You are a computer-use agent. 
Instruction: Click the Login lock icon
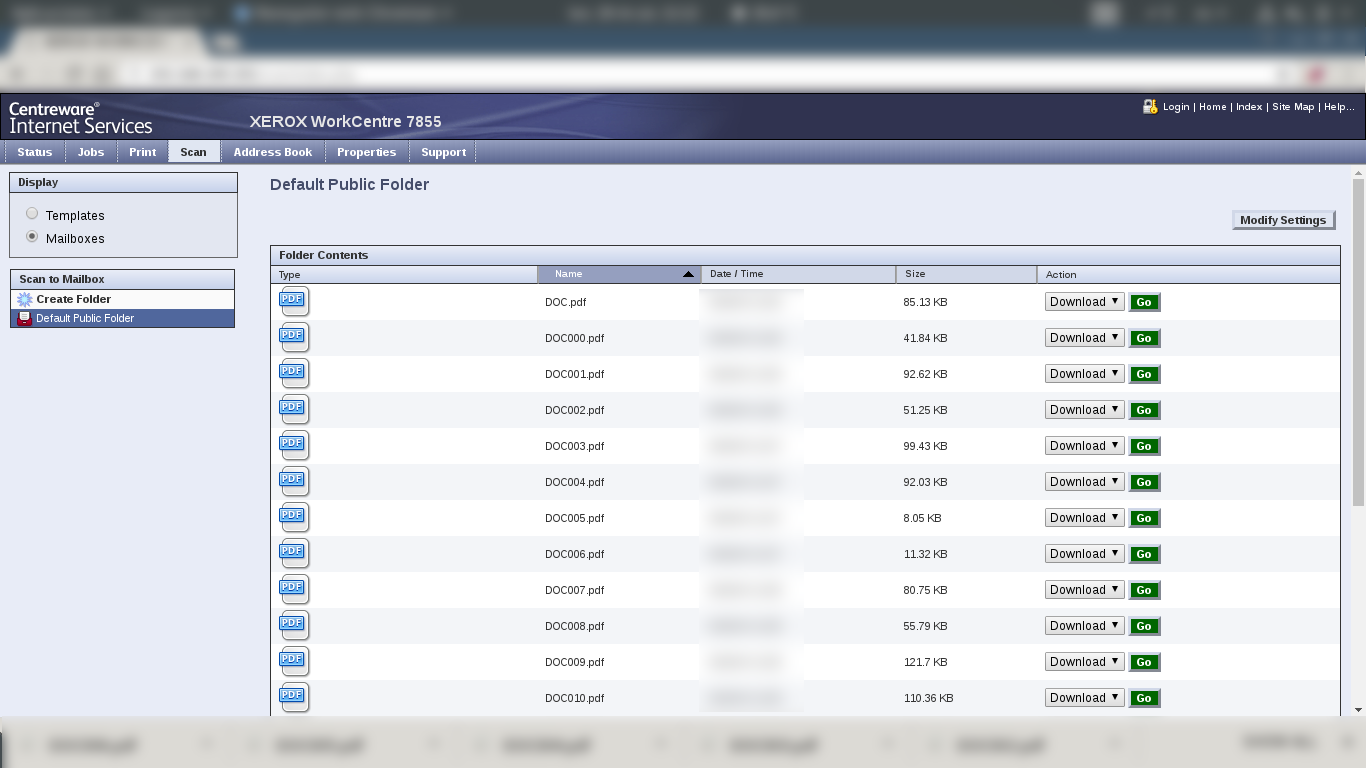tap(1150, 106)
